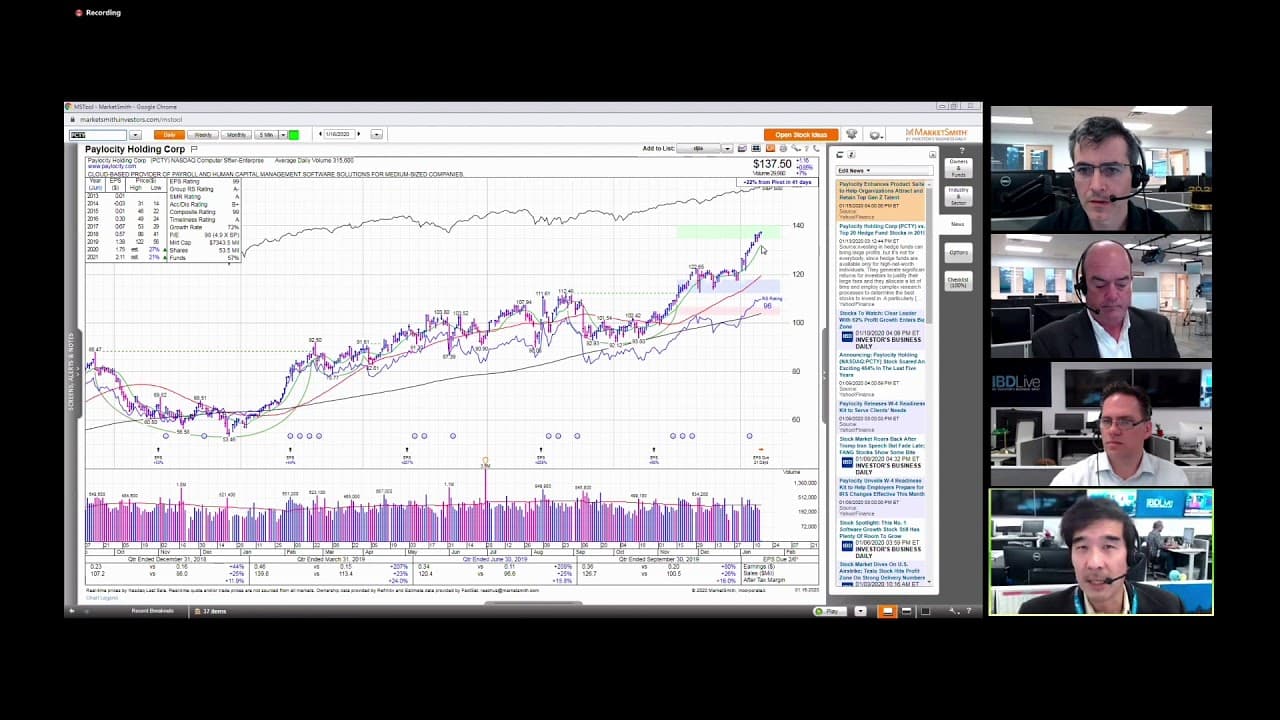Image resolution: width=1280 pixels, height=720 pixels.
Task: Click the stock symbol input field
Action: (98, 135)
